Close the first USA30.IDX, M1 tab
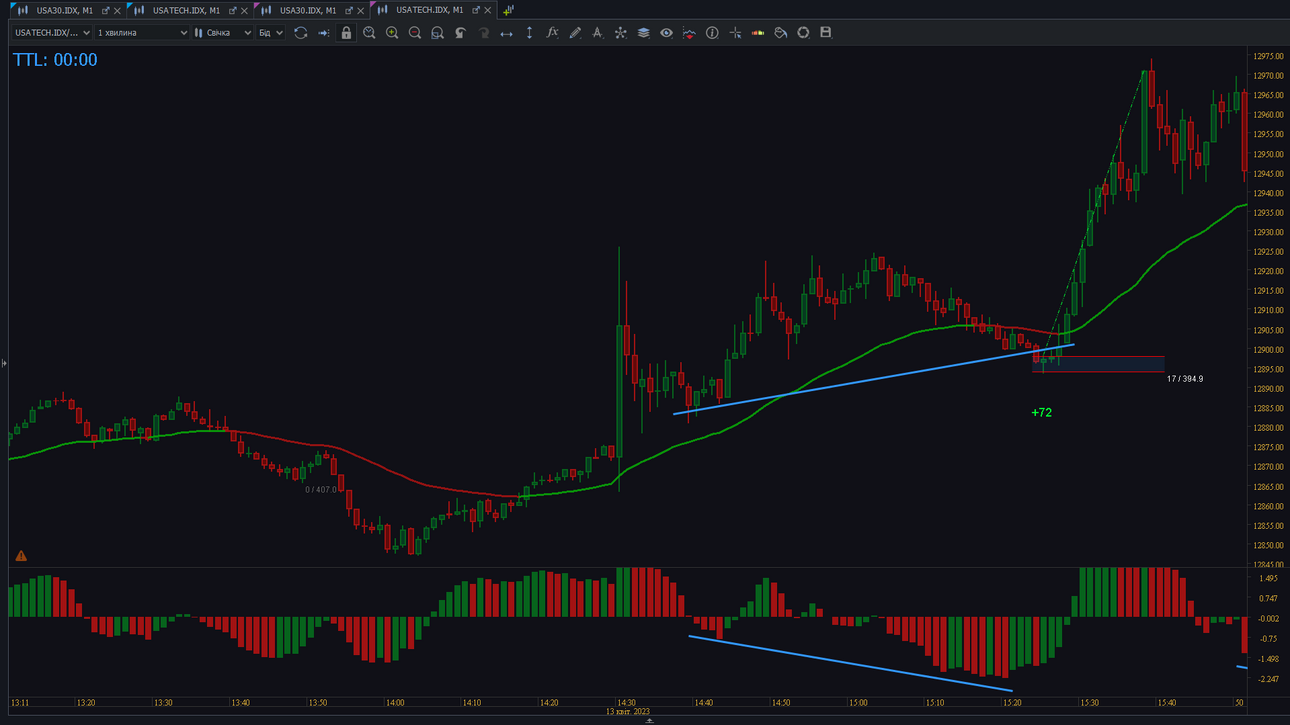The width and height of the screenshot is (1290, 725). click(118, 11)
